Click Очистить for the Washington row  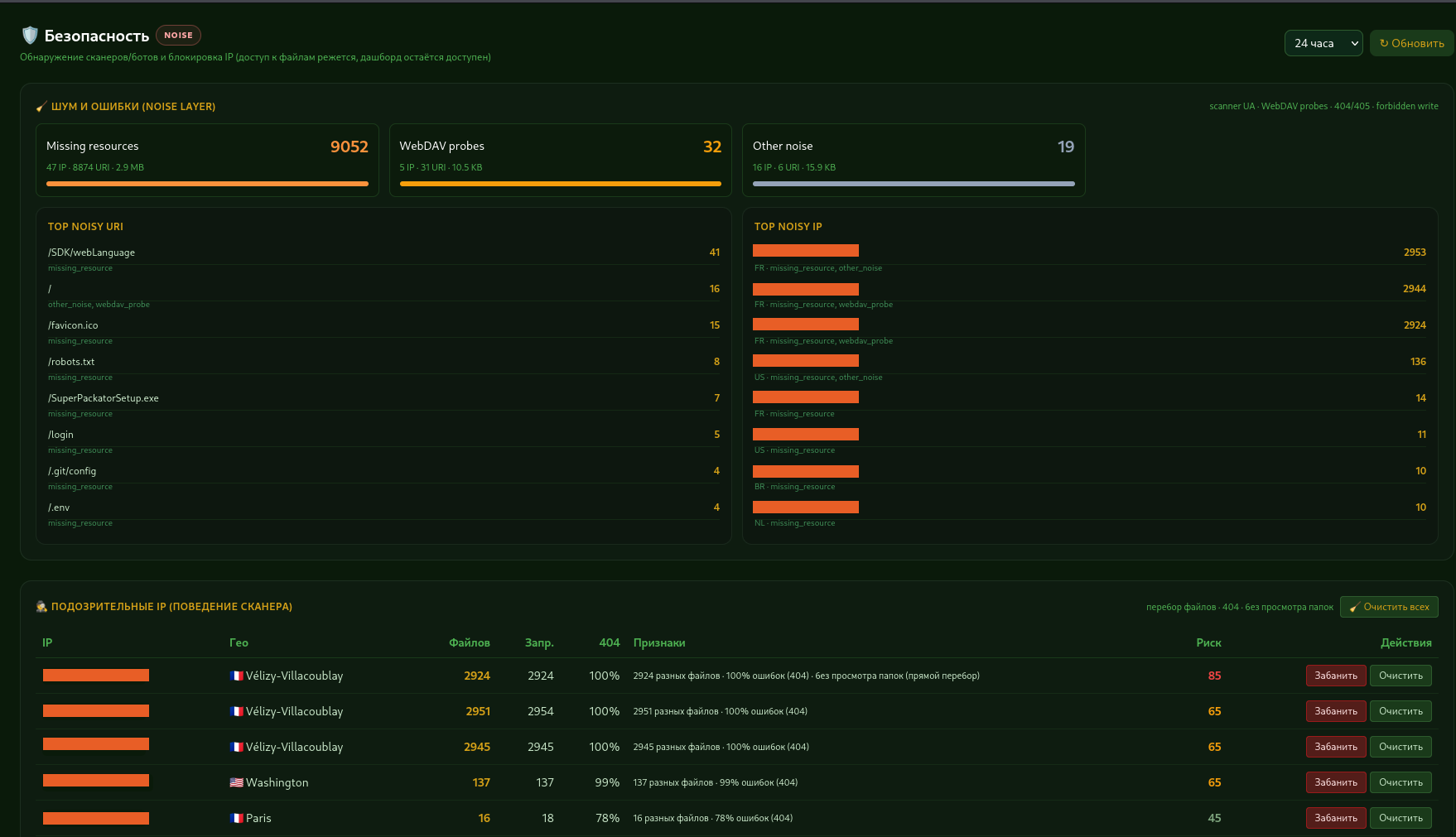pyautogui.click(x=1401, y=782)
